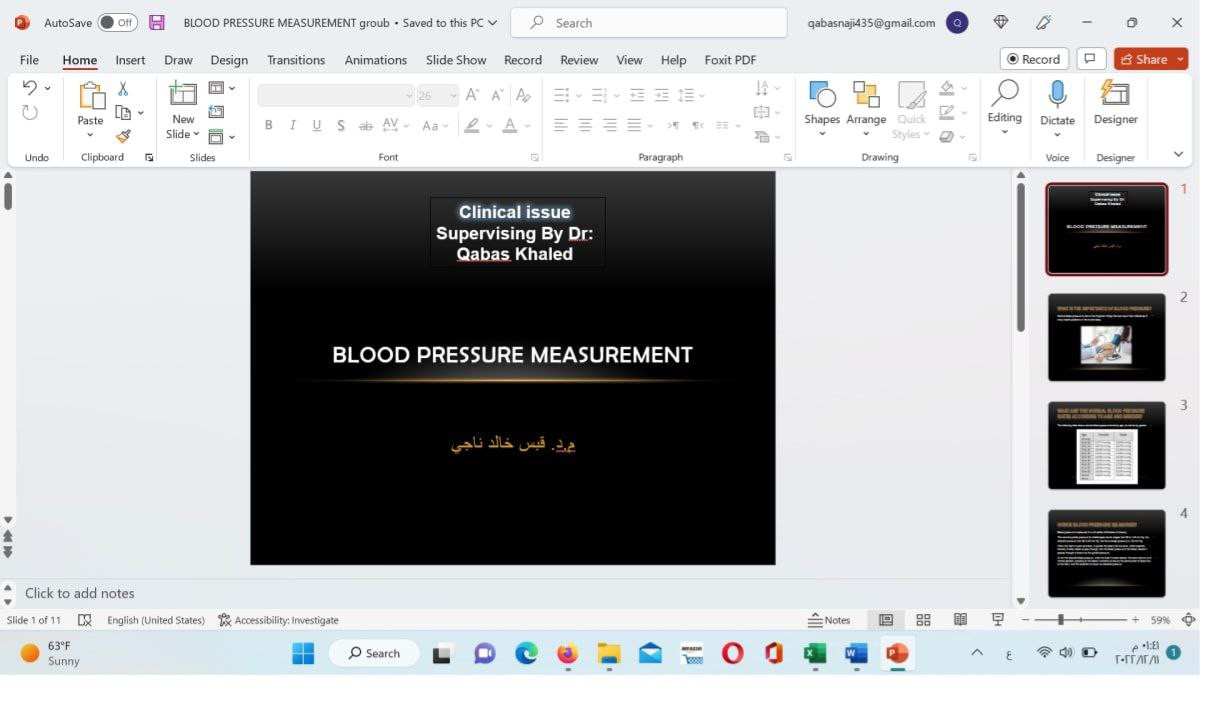Click the Save icon in title bar
1218x711 pixels.
coord(157,22)
